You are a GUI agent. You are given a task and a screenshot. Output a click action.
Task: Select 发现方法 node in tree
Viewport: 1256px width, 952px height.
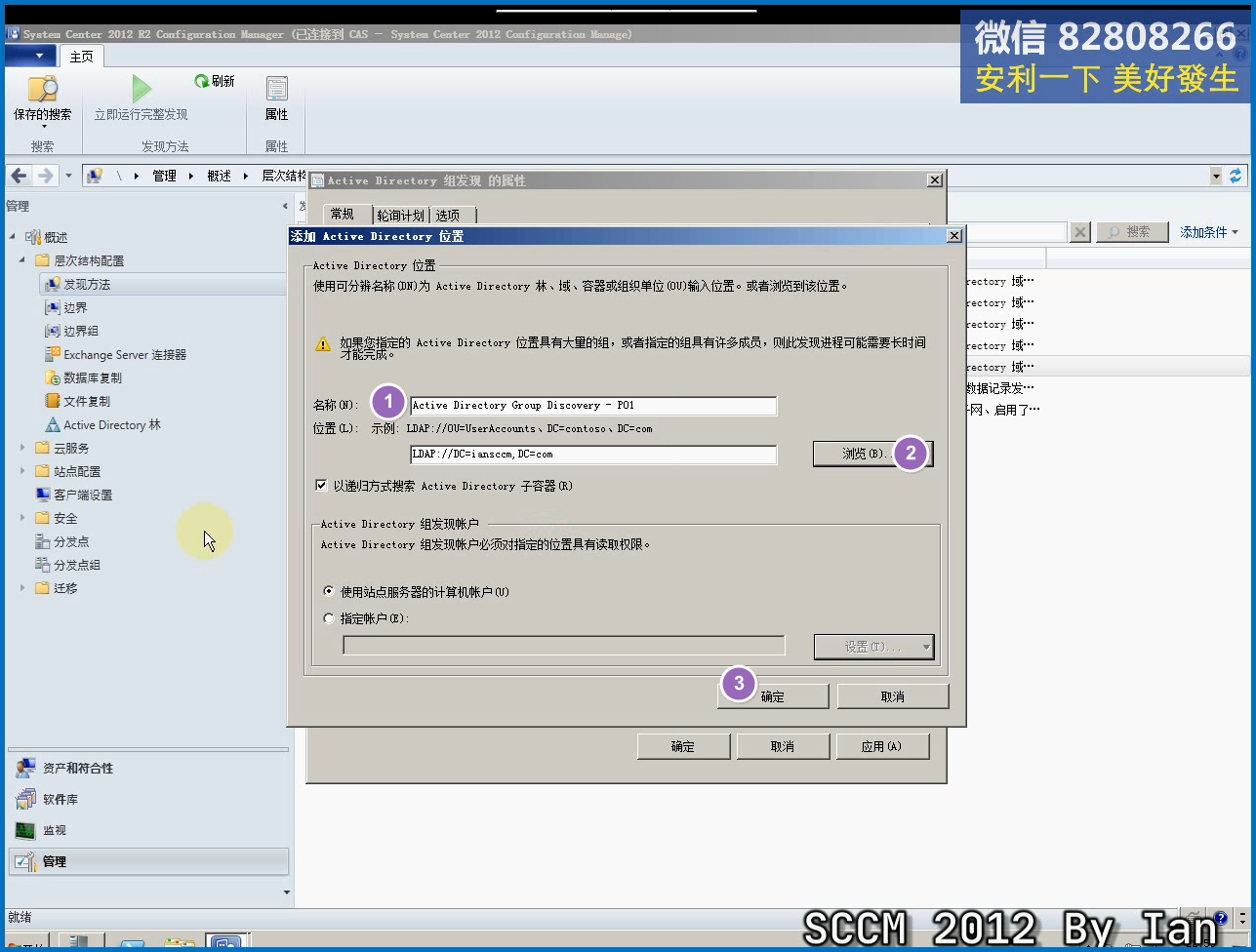[x=87, y=284]
